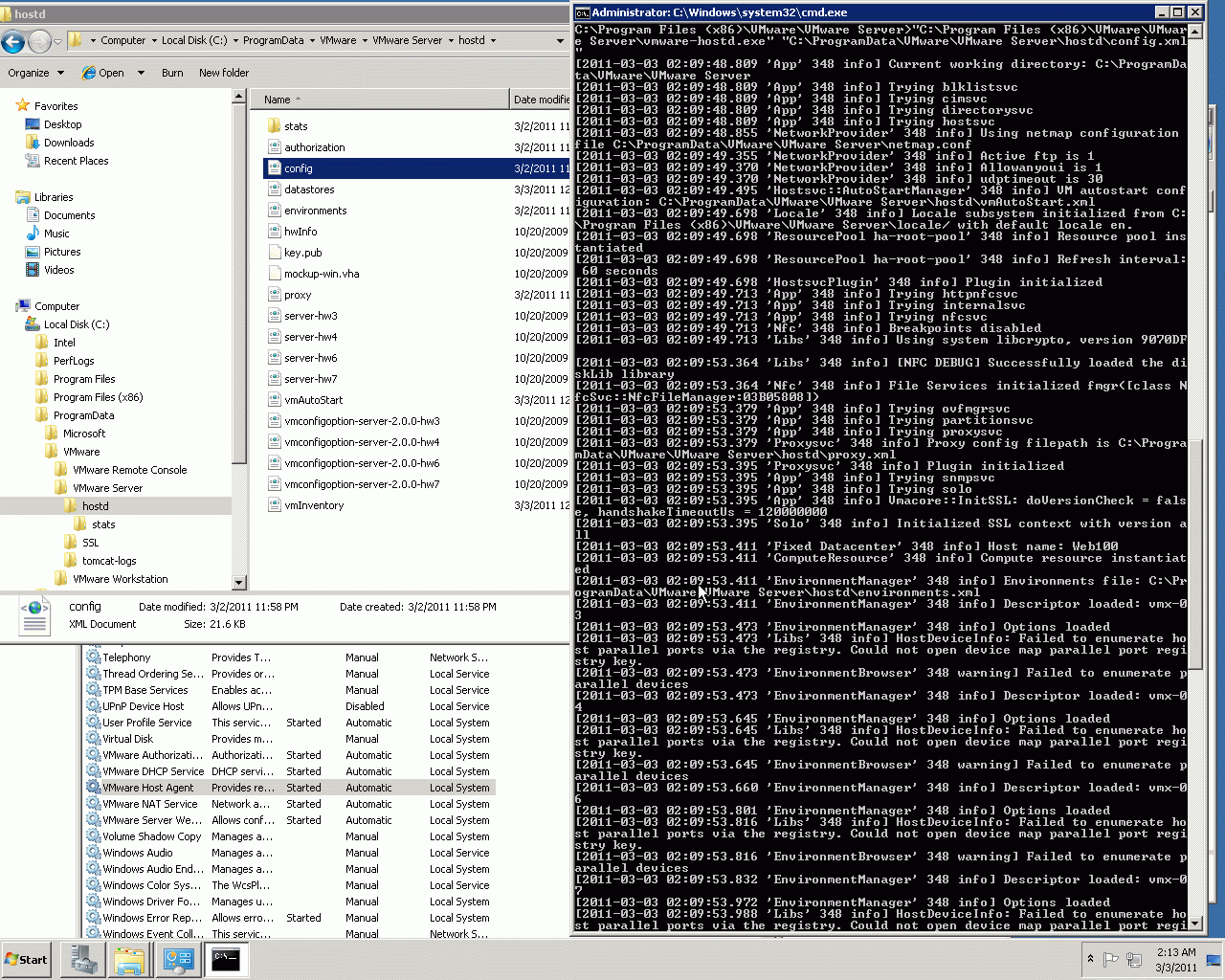Open Downloads under Favorites
The width and height of the screenshot is (1225, 980).
[69, 143]
